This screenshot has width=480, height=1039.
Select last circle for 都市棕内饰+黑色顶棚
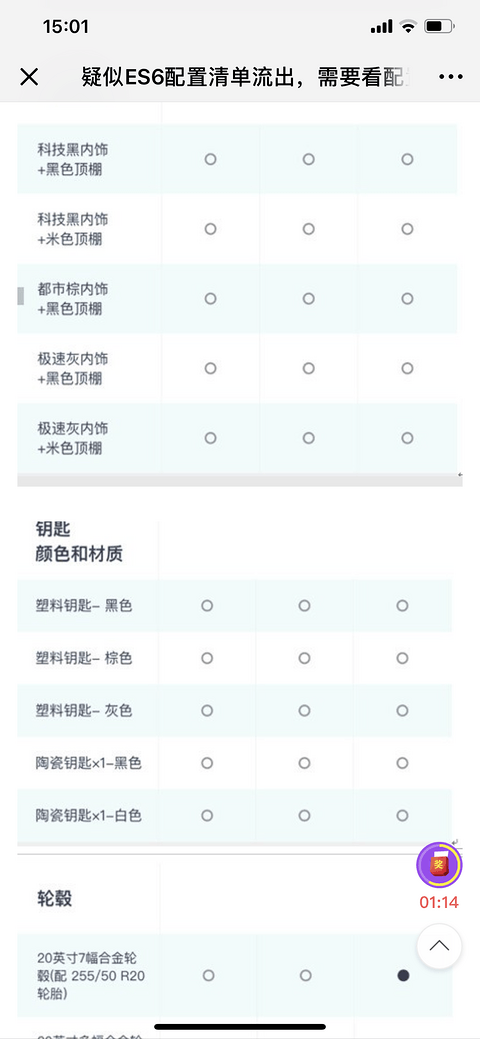(x=407, y=298)
